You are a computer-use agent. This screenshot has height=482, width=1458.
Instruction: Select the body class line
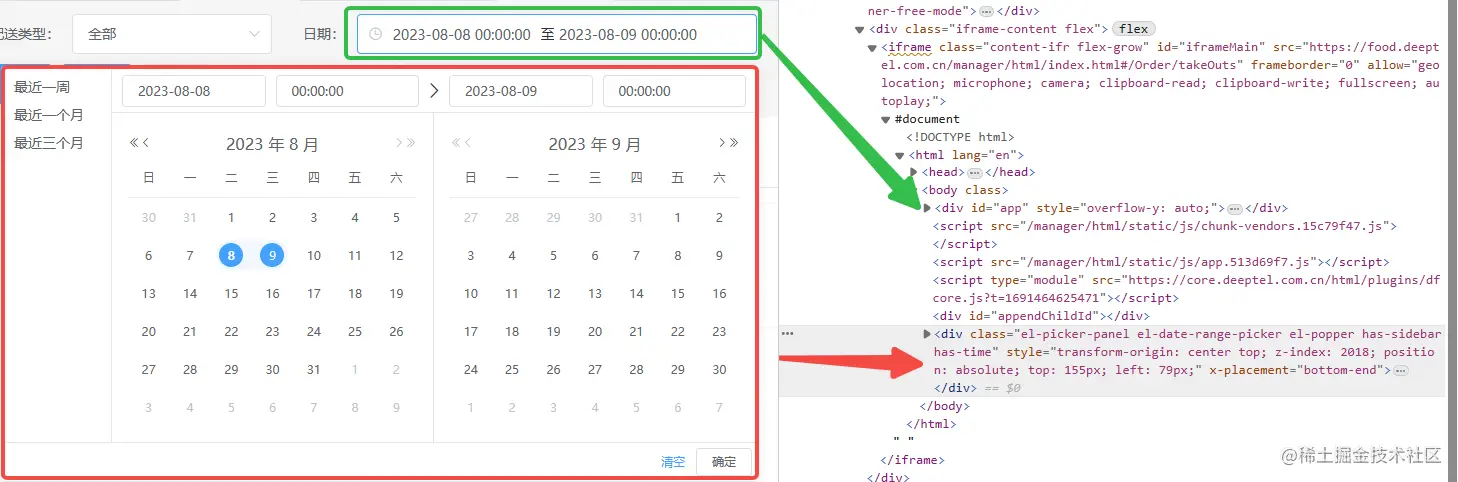point(964,191)
